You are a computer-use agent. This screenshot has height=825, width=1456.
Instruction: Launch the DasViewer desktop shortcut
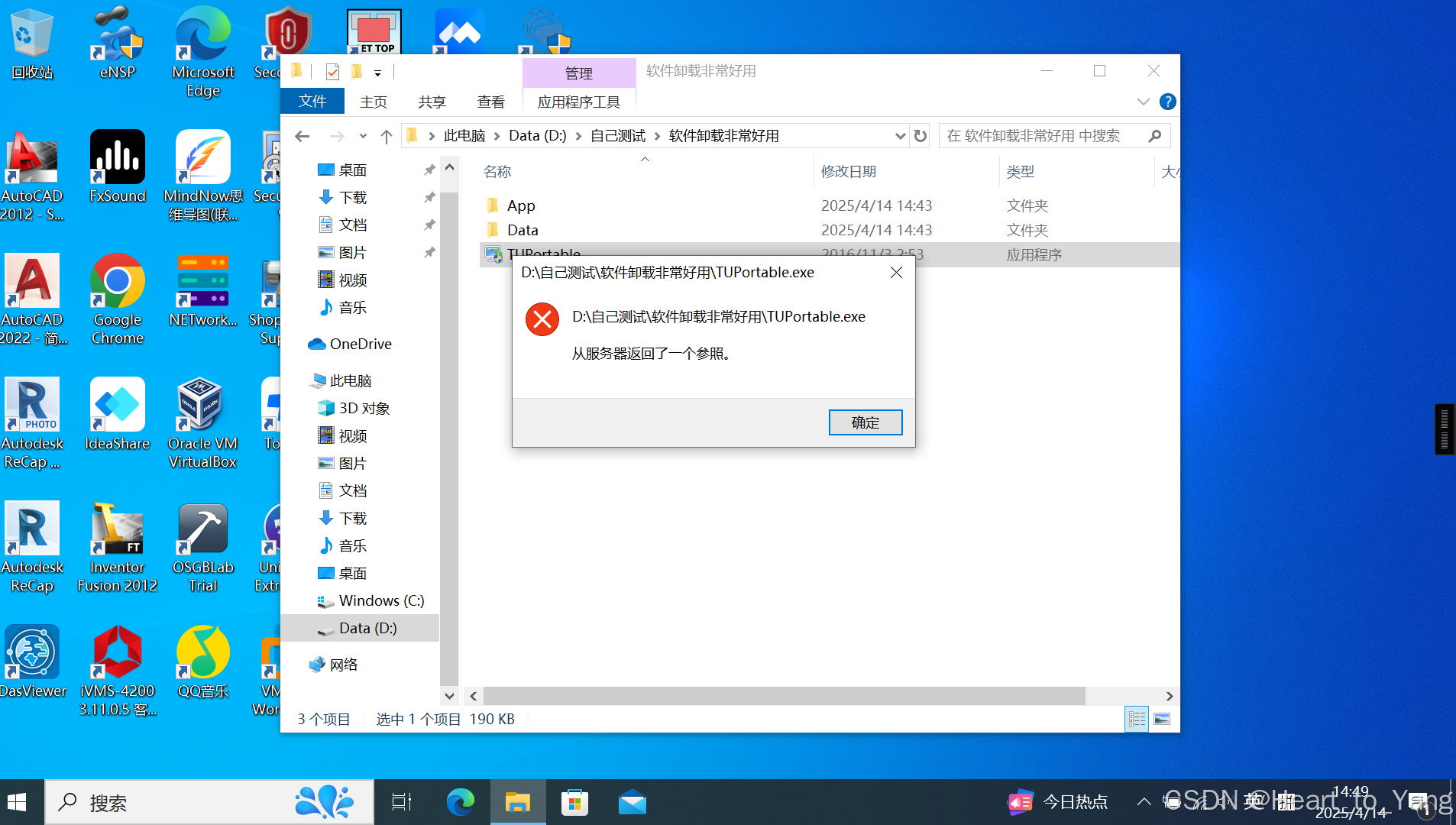point(32,663)
